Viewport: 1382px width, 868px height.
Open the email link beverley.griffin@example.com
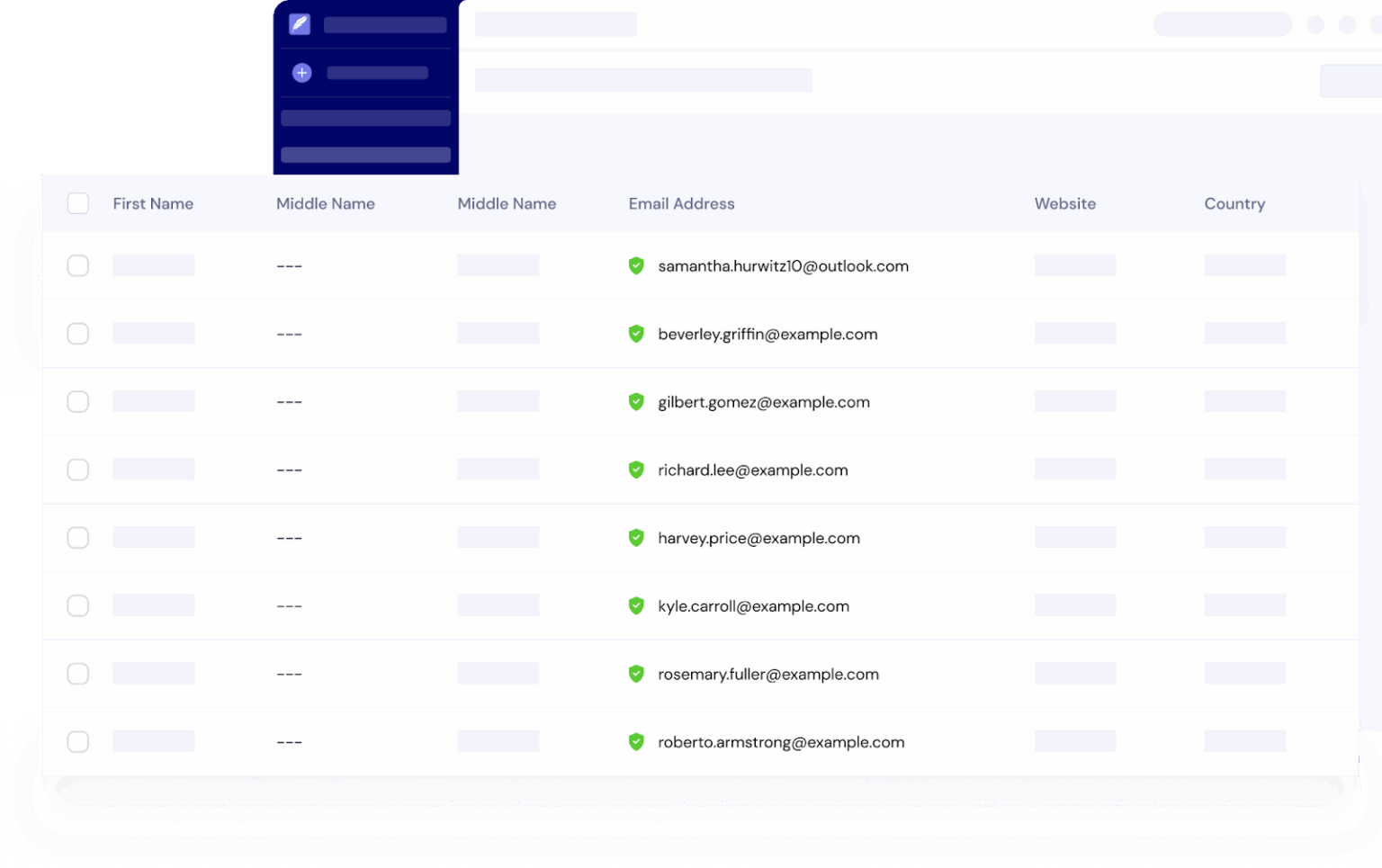(x=767, y=334)
